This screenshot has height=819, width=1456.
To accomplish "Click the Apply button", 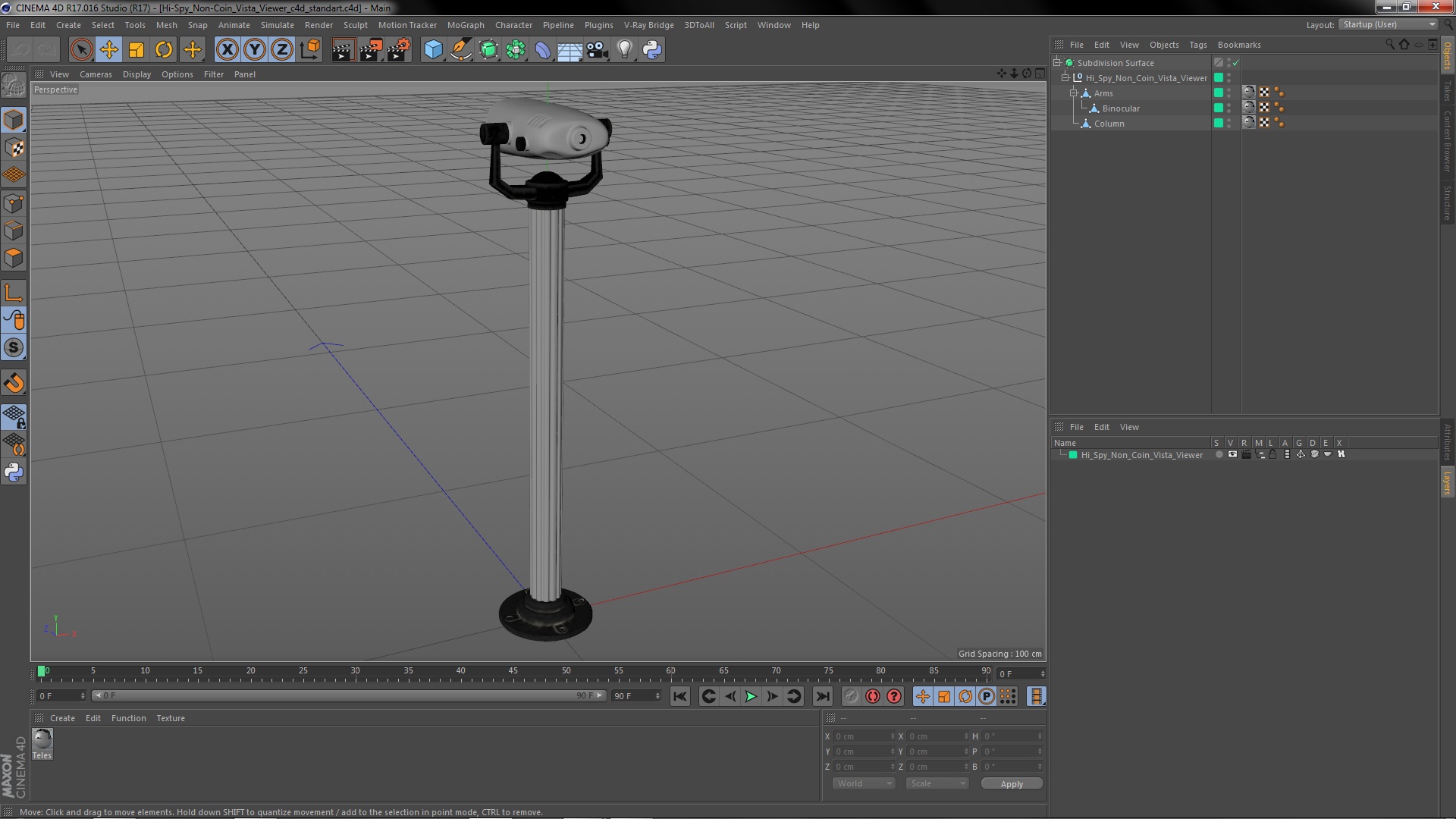I will [x=1012, y=783].
